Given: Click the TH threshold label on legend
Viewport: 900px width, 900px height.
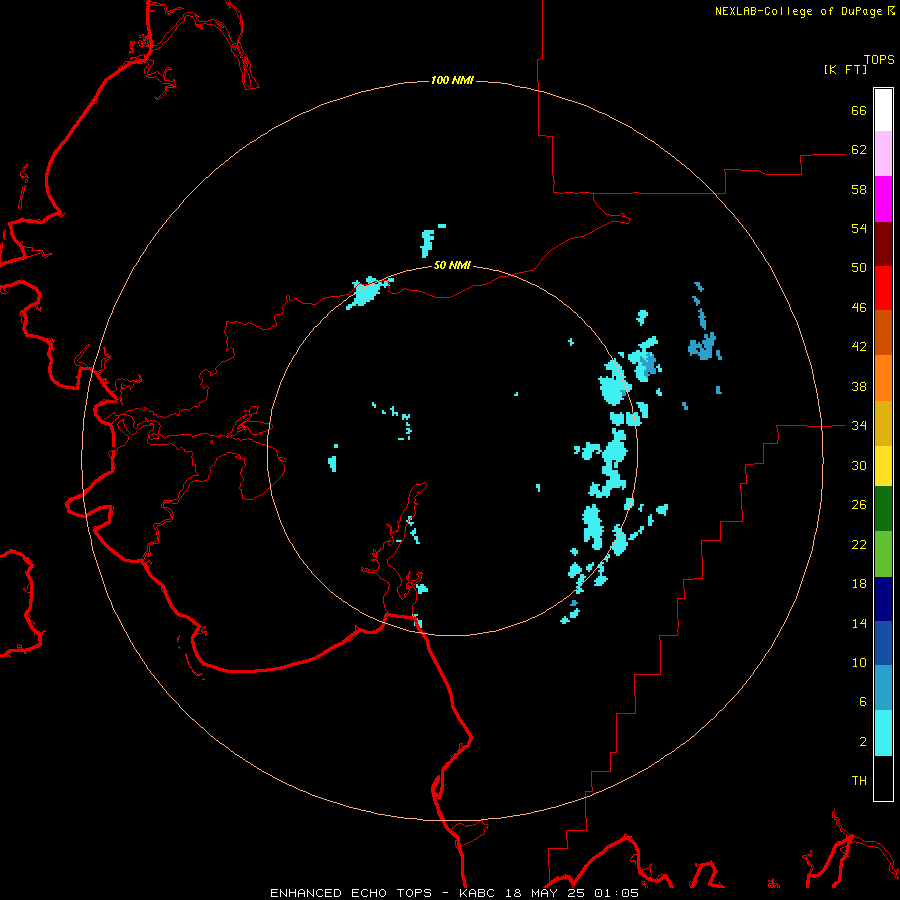Looking at the screenshot, I should (x=859, y=780).
